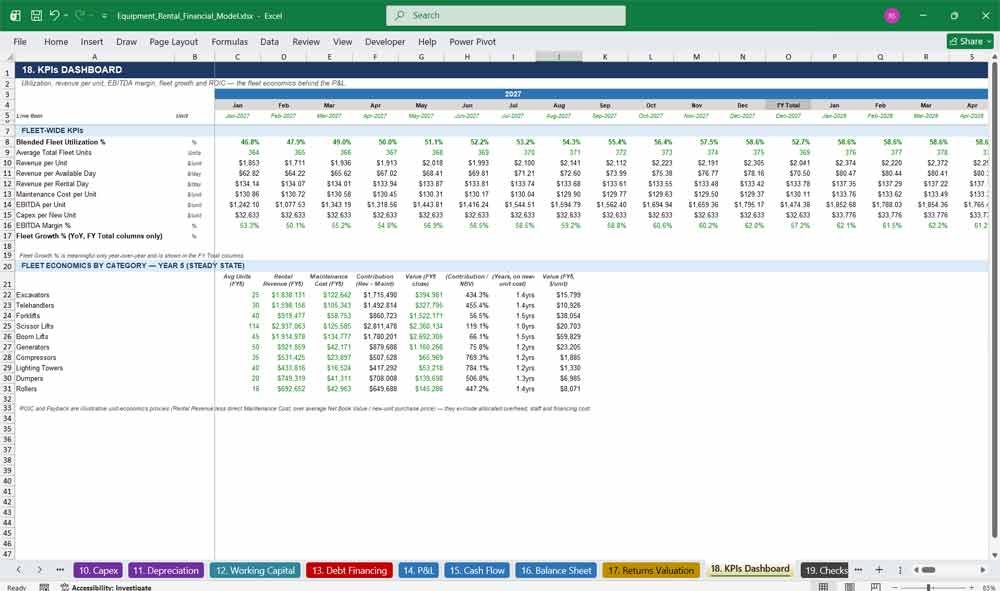Open the Review ribbon tab
1000x591 pixels.
(x=306, y=41)
